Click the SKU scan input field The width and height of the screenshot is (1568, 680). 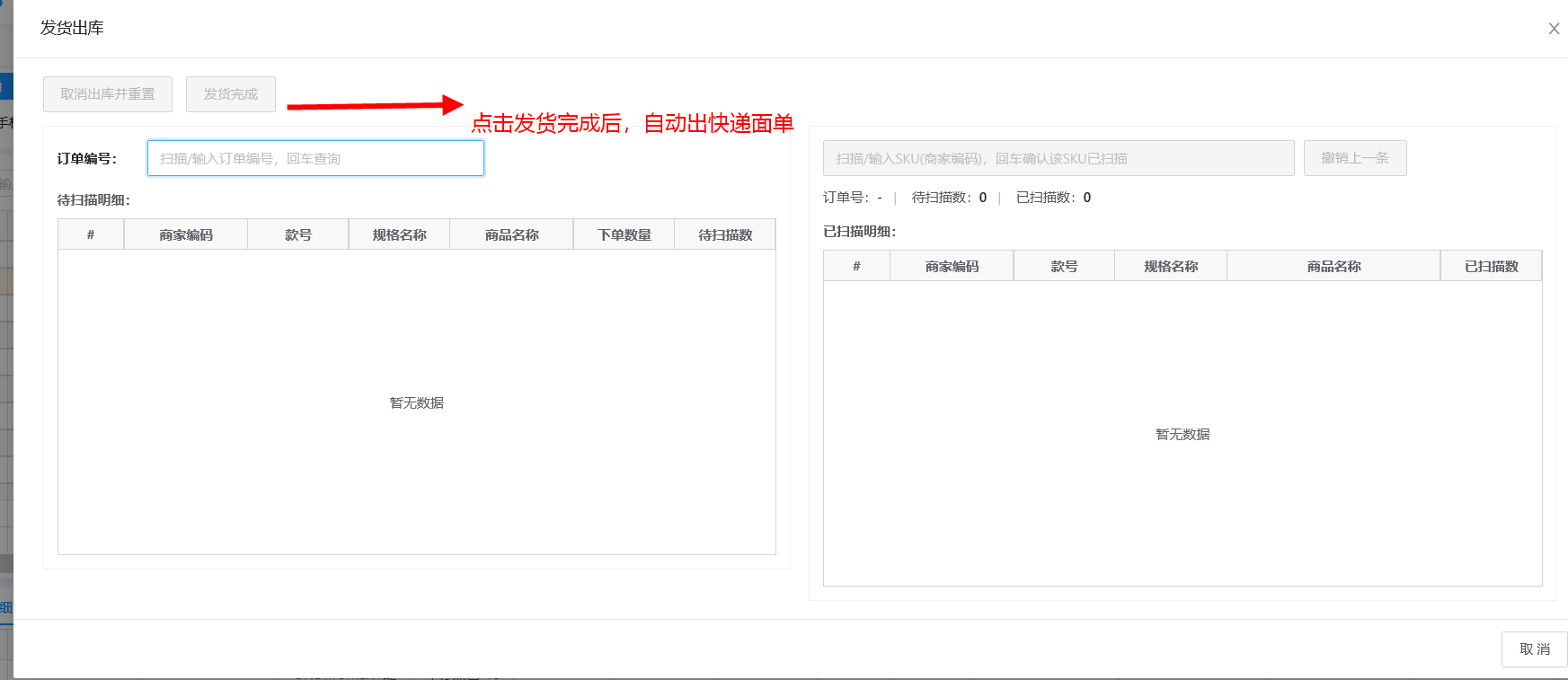pyautogui.click(x=1058, y=158)
